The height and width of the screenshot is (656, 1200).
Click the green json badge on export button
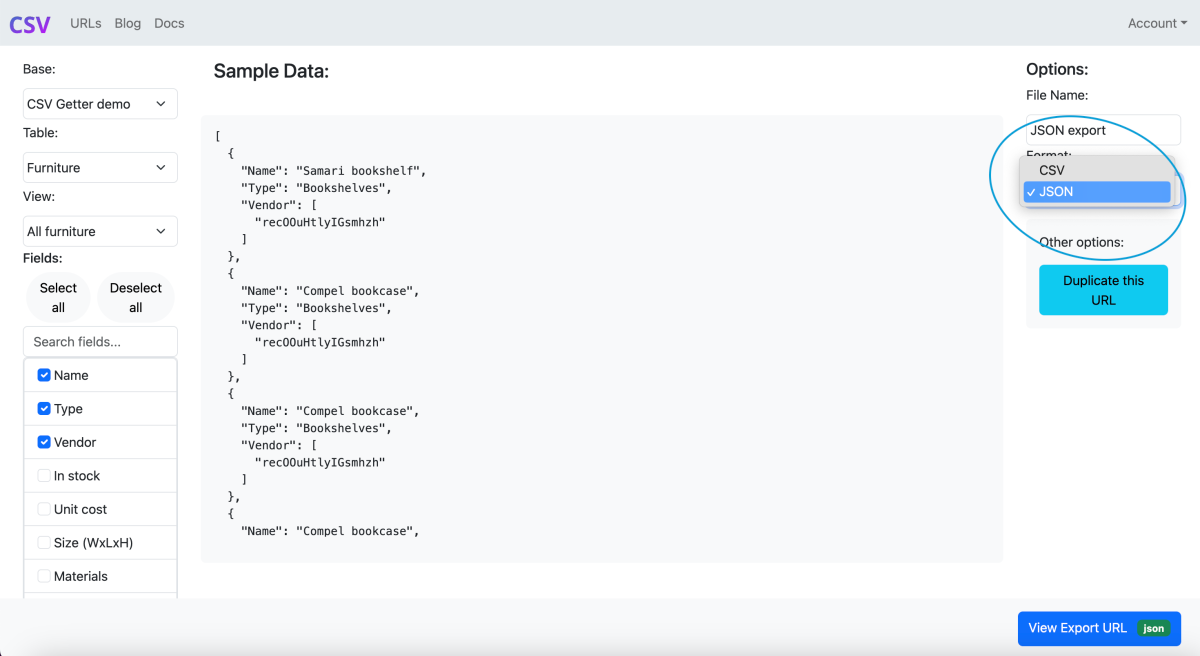tap(1152, 628)
